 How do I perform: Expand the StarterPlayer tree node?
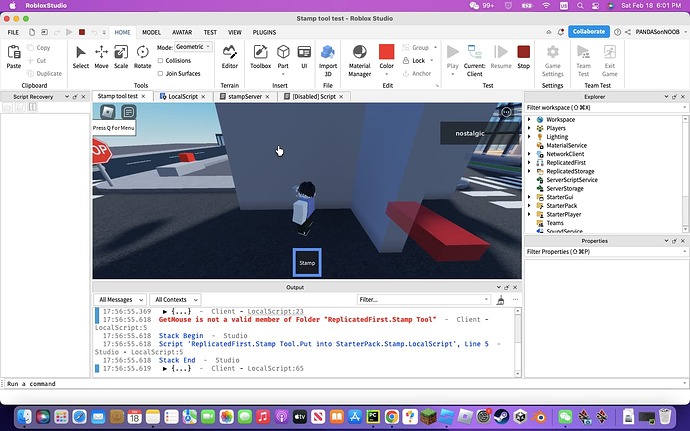click(529, 214)
